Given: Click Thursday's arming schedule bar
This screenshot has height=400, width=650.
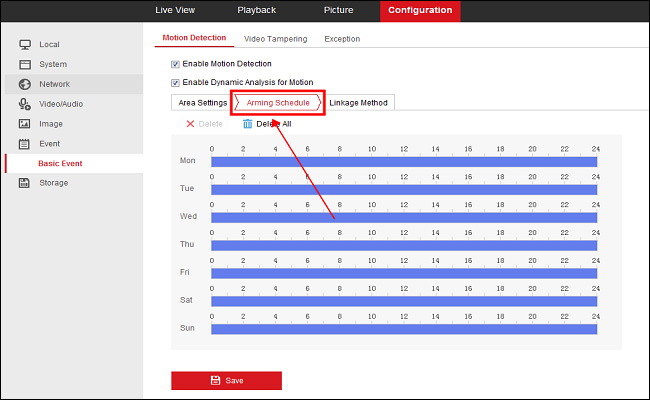Looking at the screenshot, I should [404, 246].
